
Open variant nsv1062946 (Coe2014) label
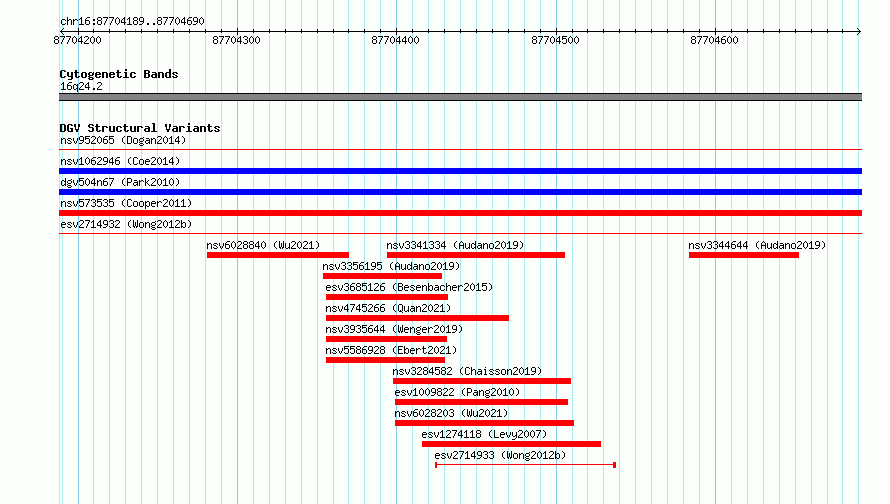point(120,161)
